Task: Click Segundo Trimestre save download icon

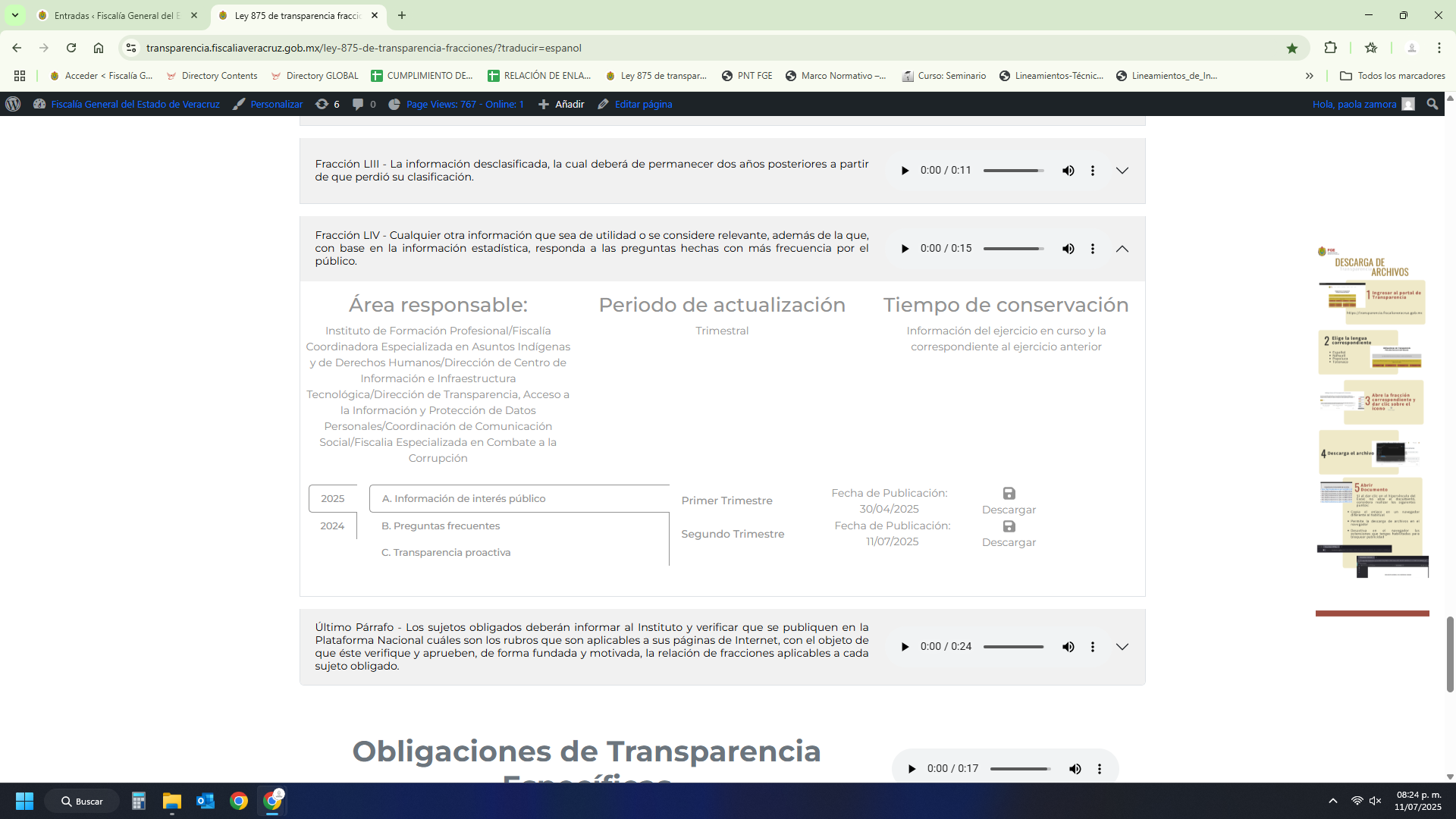Action: [x=1009, y=526]
